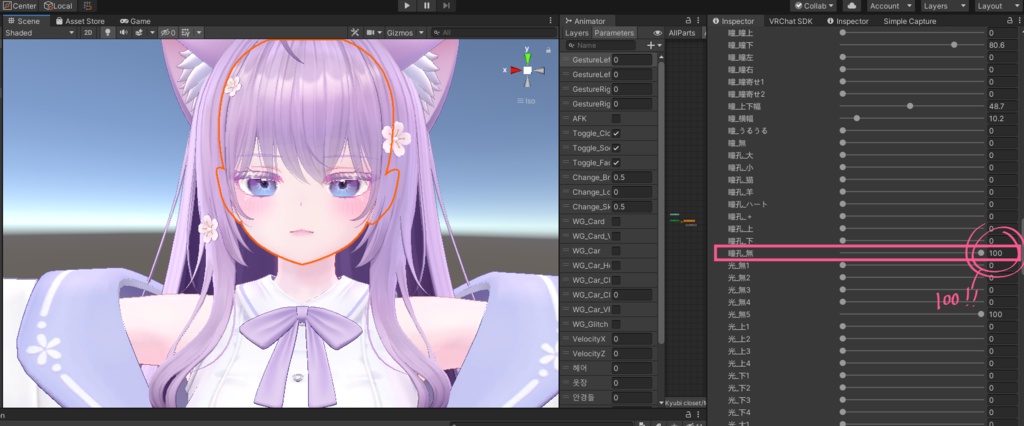Click the Animator parameter Name search field
Image resolution: width=1024 pixels, height=426 pixels.
(600, 45)
